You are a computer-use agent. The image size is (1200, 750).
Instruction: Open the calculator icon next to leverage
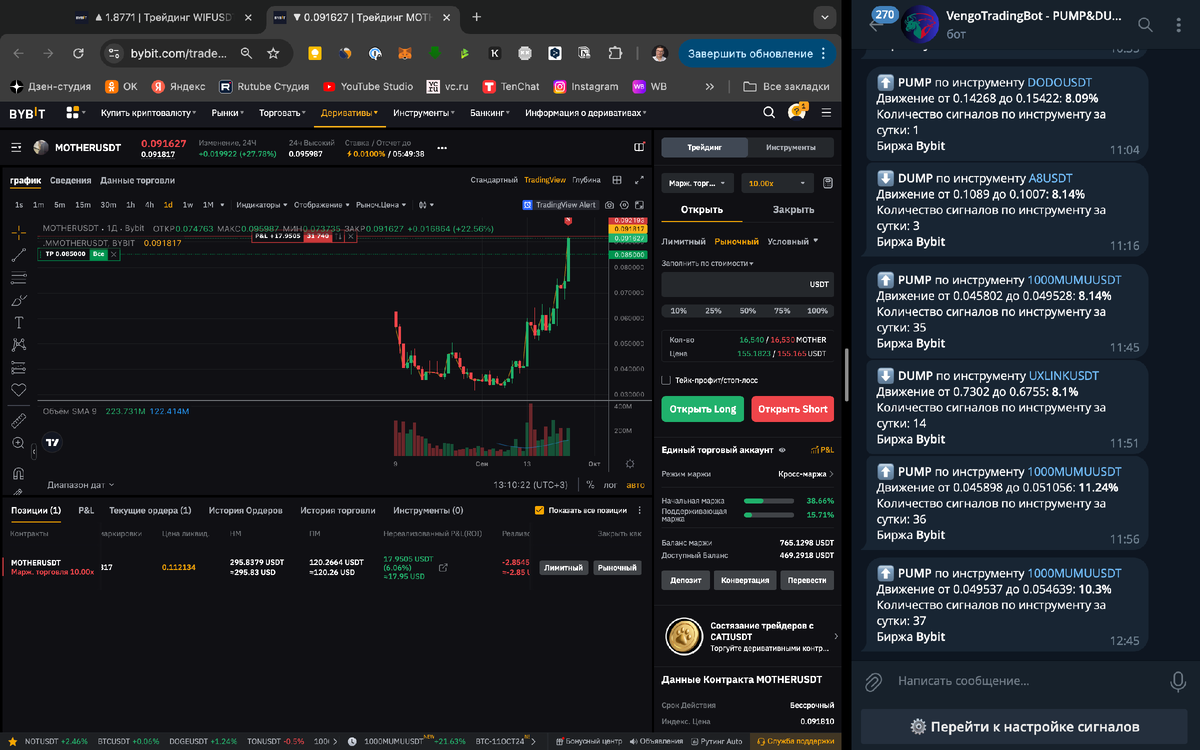click(x=828, y=183)
